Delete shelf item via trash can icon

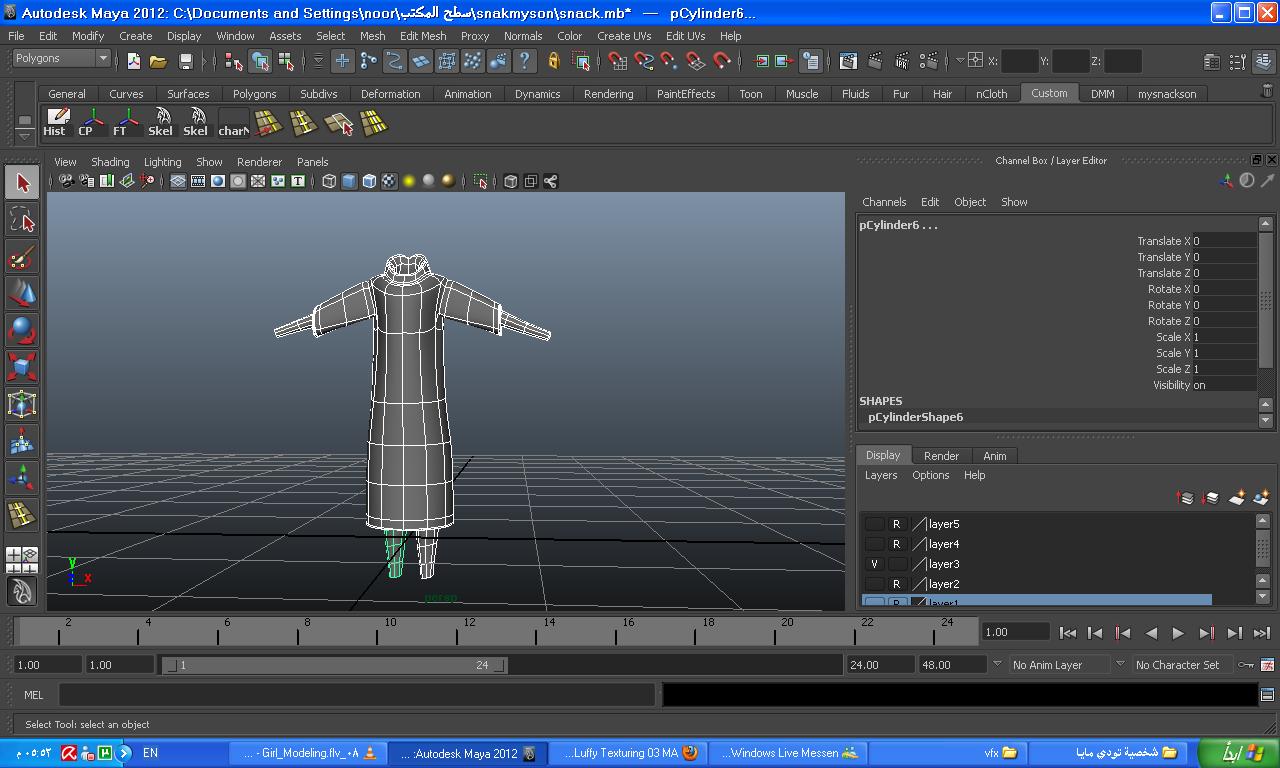point(1267,91)
